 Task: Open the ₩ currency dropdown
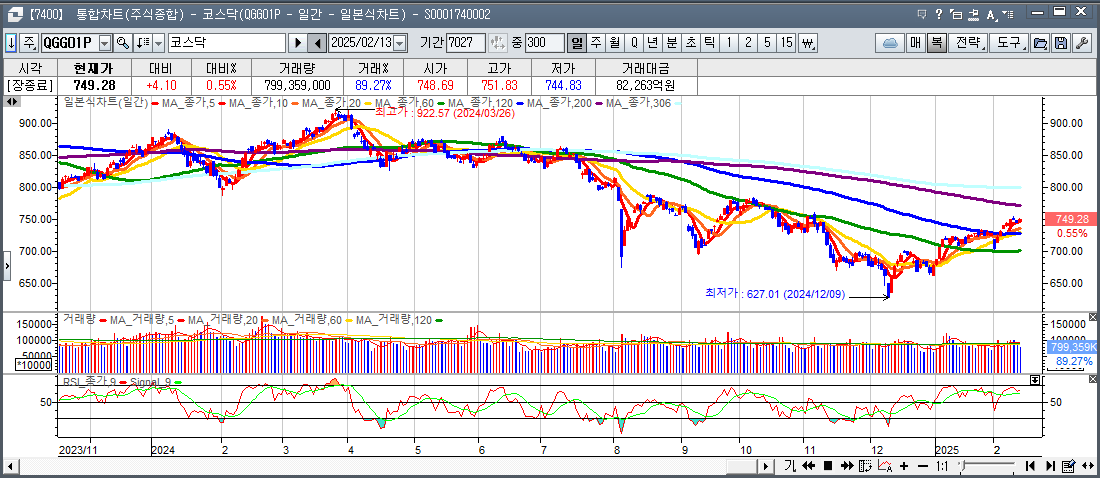pyautogui.click(x=809, y=43)
